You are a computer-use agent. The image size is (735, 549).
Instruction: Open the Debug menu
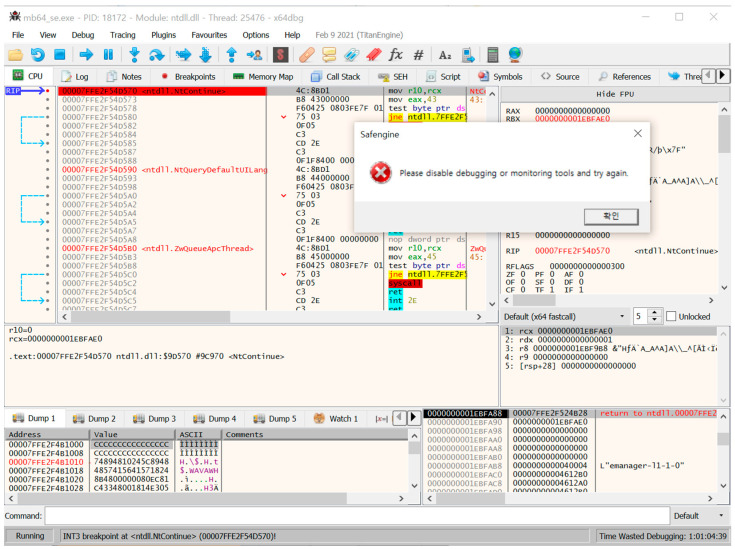click(x=82, y=35)
